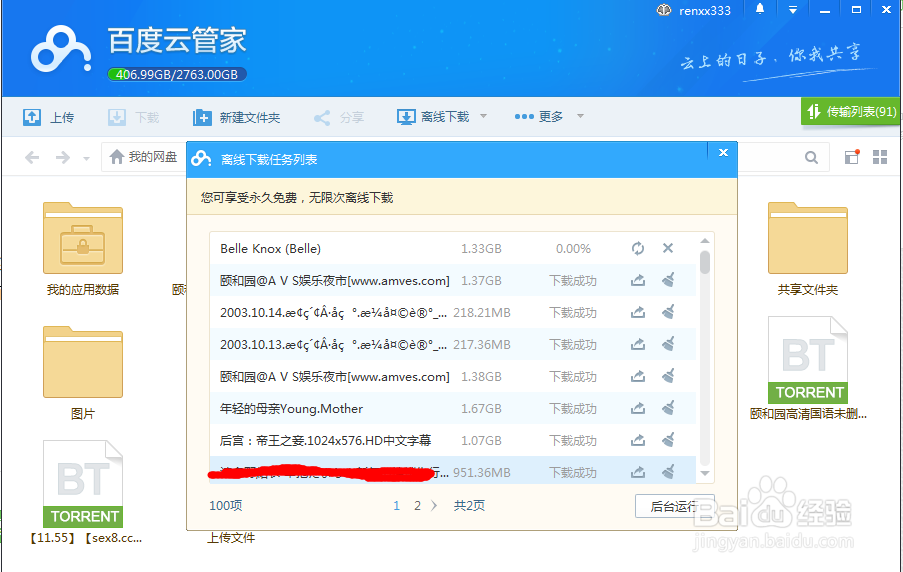903x572 pixels.
Task: Retry the Belle Knox (Belle) task
Action: (638, 248)
